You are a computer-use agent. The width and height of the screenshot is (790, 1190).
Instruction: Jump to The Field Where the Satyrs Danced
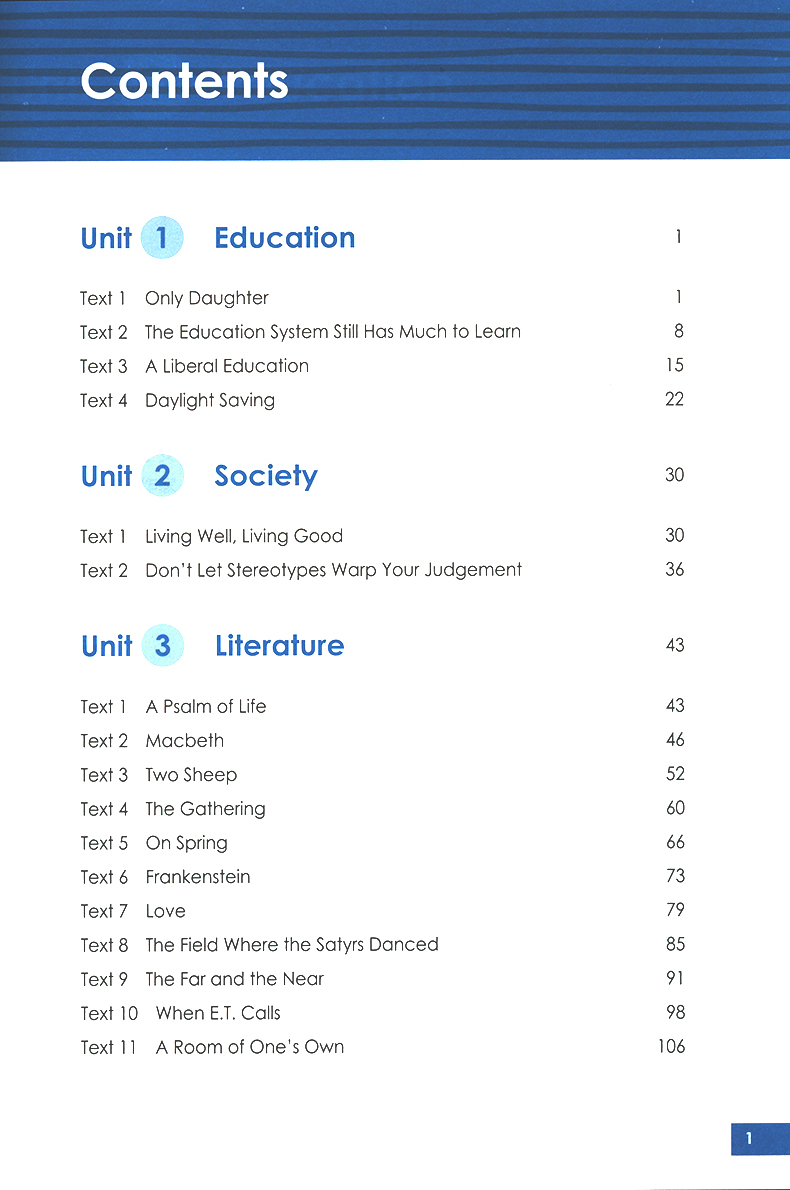pyautogui.click(x=291, y=945)
